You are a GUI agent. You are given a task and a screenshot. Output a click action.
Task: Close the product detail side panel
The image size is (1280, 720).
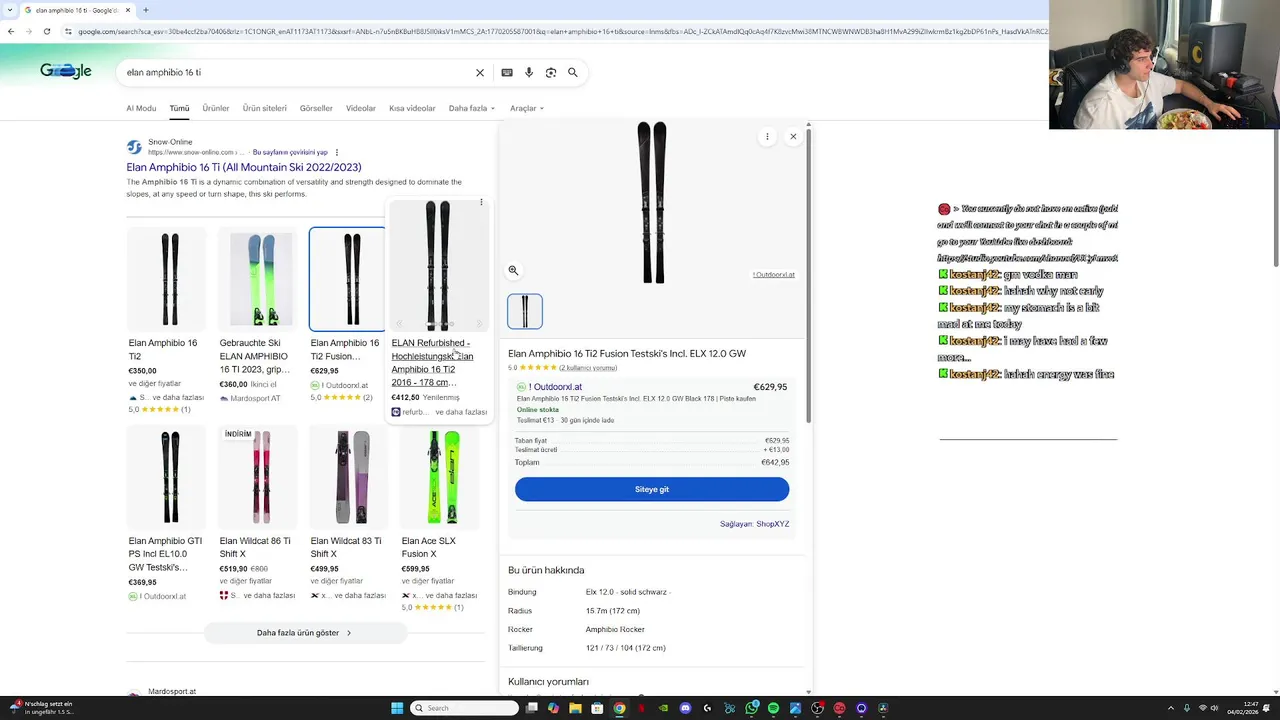click(793, 136)
